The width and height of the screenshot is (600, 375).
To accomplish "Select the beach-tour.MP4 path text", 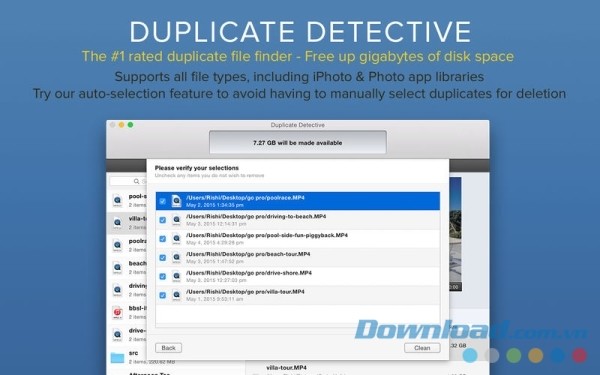I will (x=248, y=254).
